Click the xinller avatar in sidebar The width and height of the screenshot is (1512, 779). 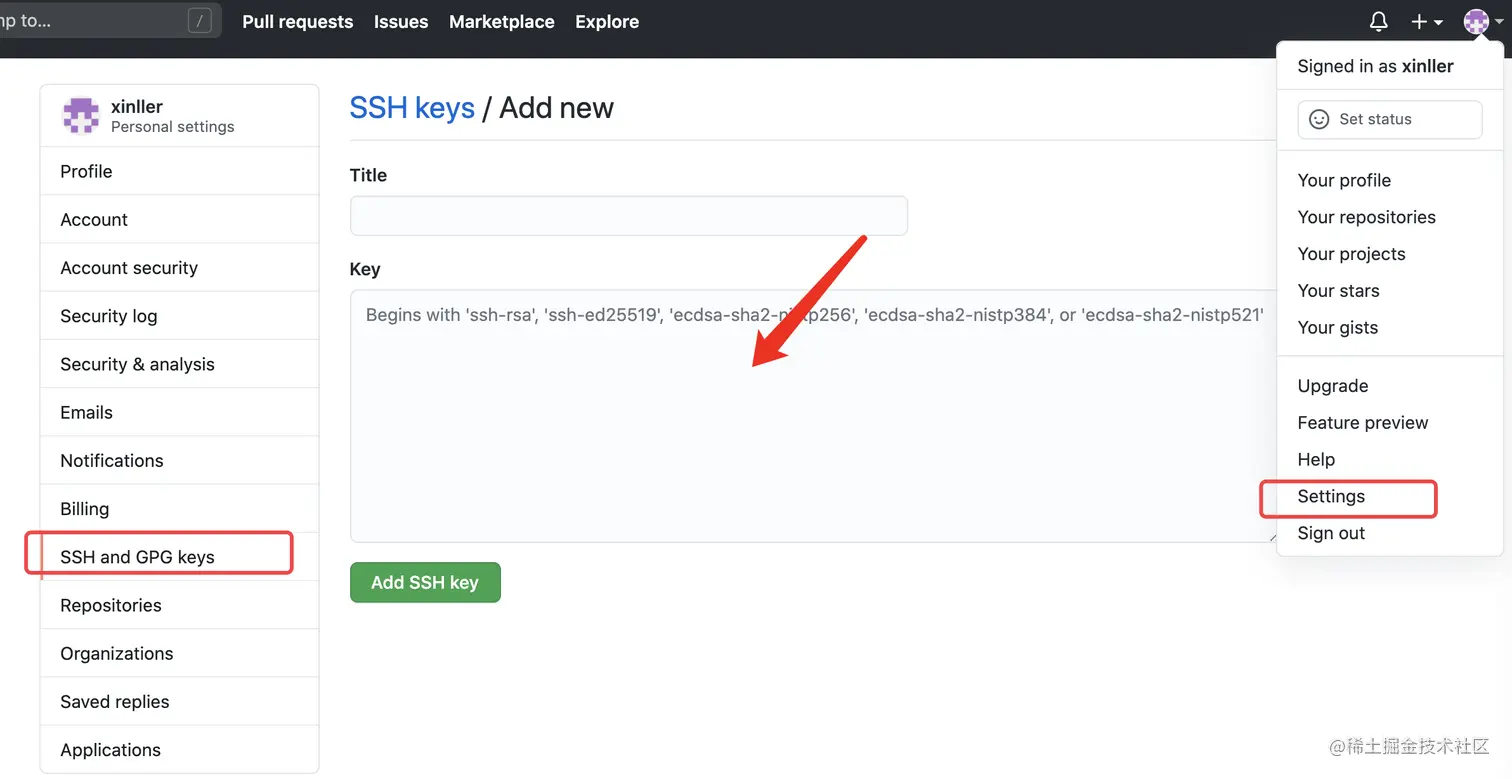(x=81, y=116)
